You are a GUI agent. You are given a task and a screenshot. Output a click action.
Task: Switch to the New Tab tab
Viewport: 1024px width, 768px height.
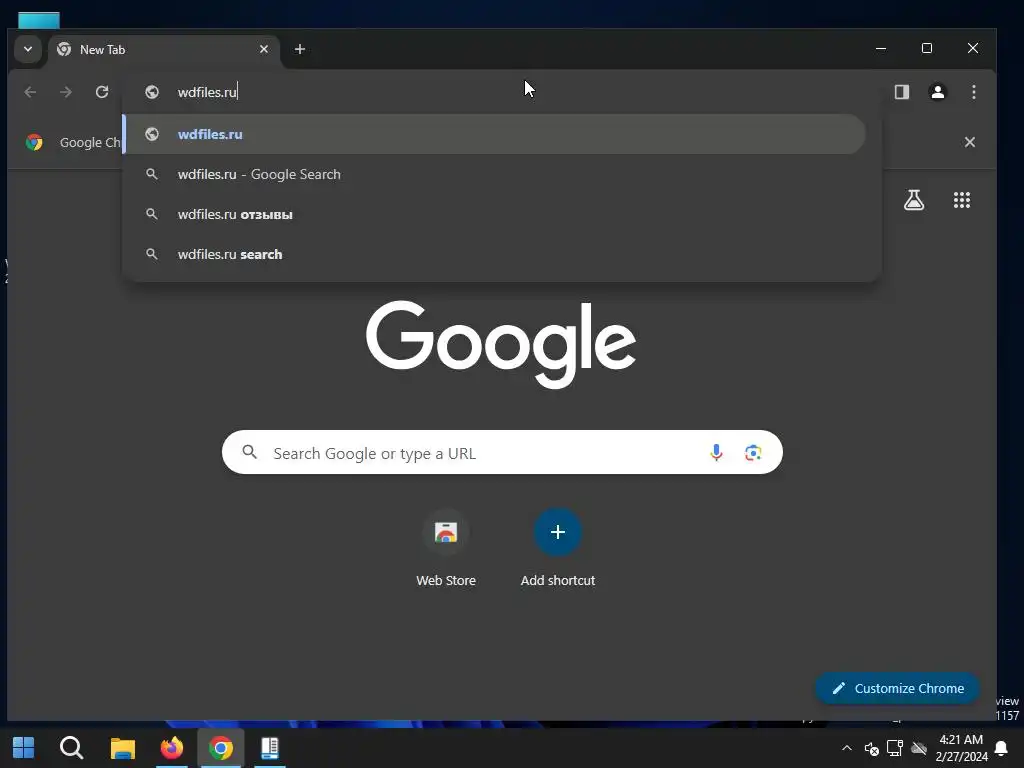163,50
